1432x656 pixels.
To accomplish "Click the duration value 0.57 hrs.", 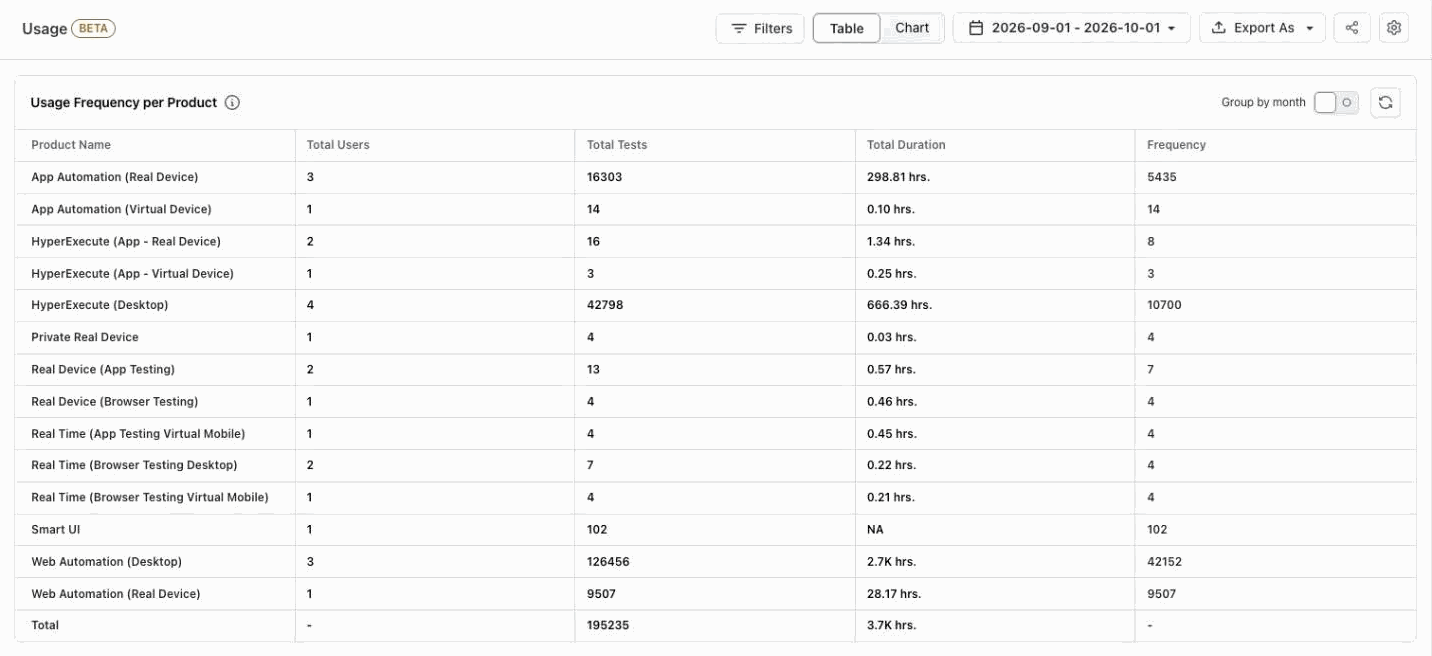I will coord(891,369).
